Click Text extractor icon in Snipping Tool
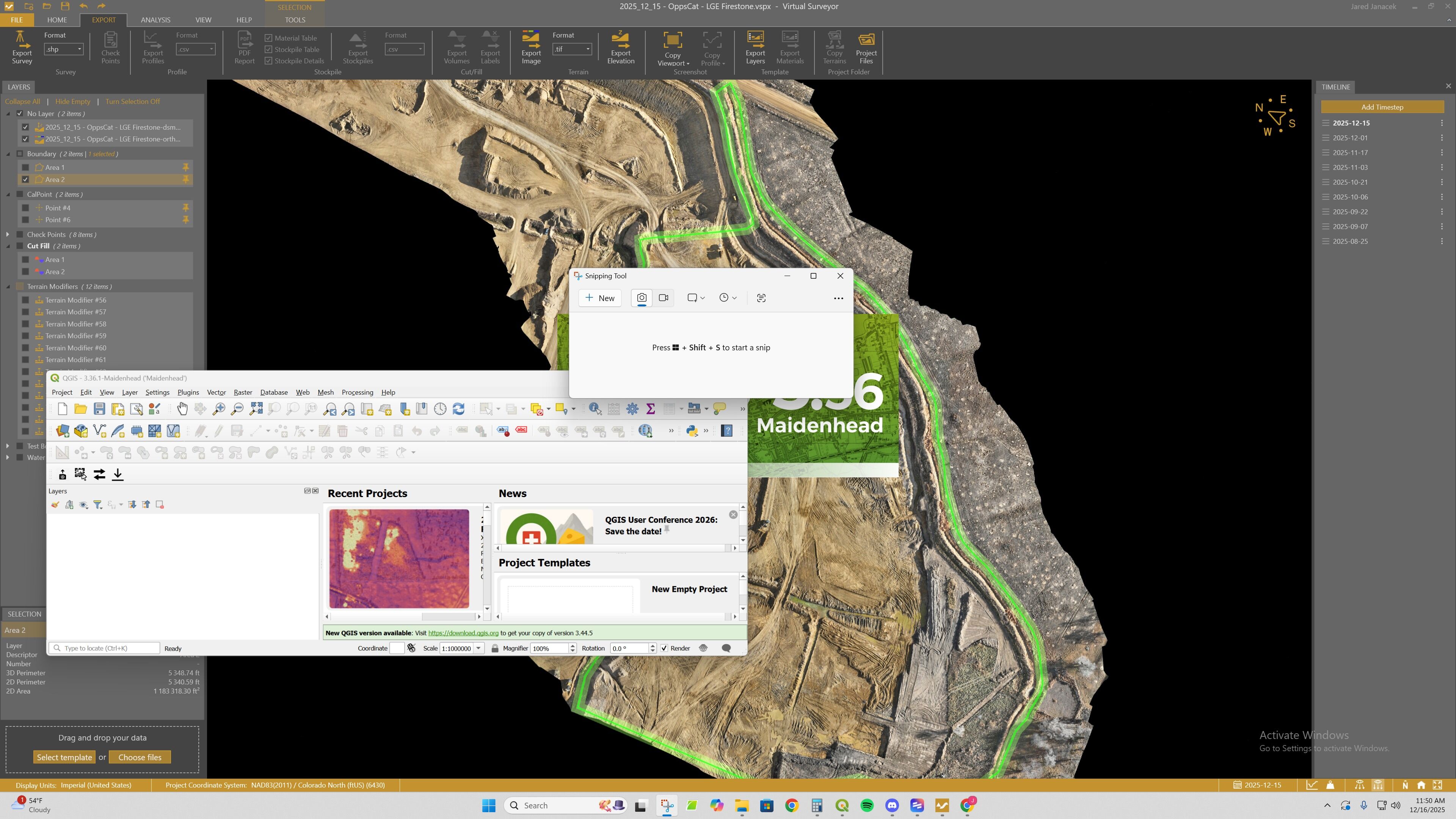This screenshot has width=1456, height=819. (x=761, y=298)
